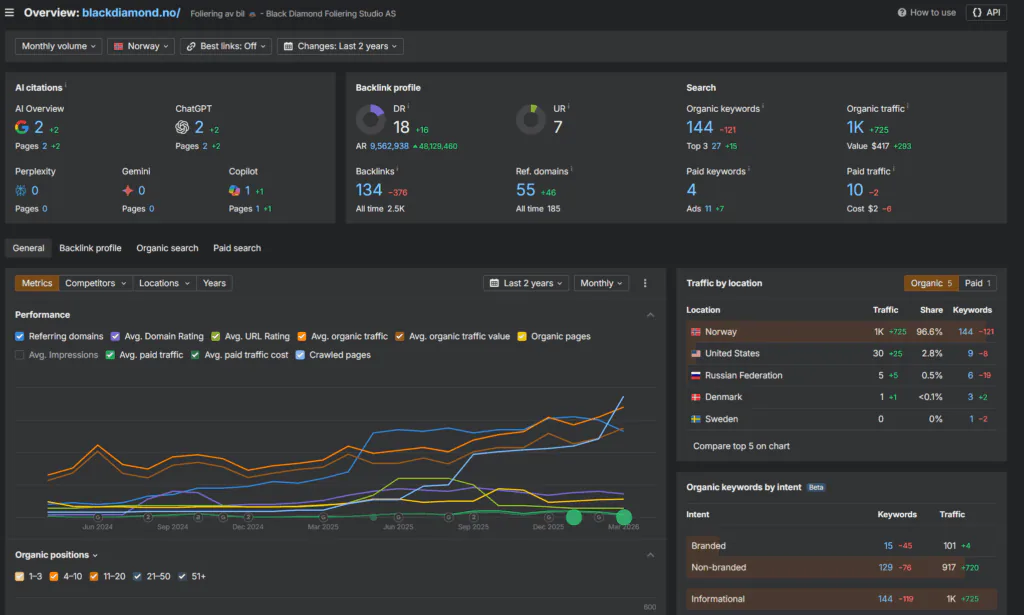Click the ChatGPT logo icon
The height and width of the screenshot is (615, 1024).
(182, 127)
